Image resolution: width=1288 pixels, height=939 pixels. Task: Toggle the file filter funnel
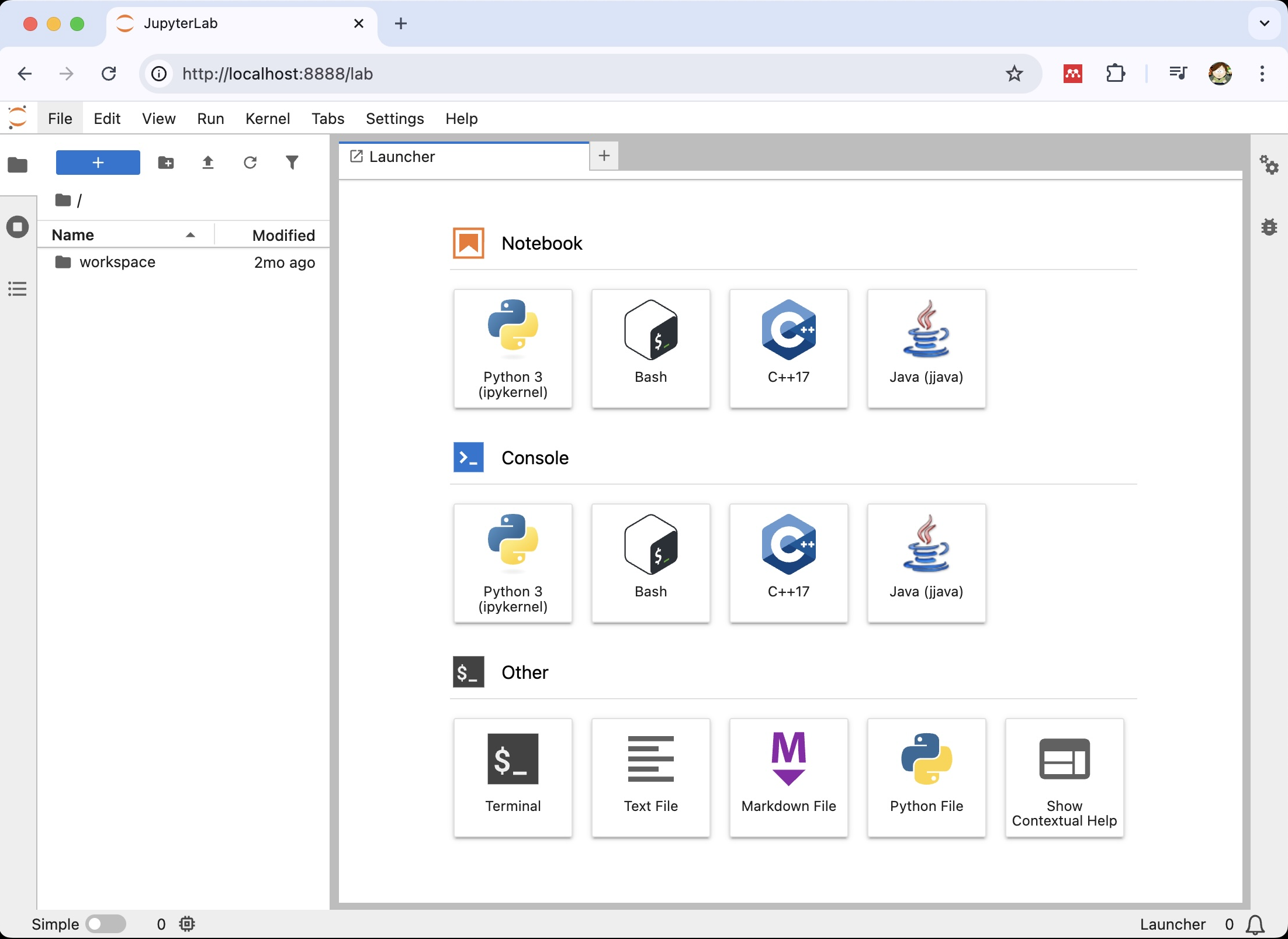[x=292, y=163]
